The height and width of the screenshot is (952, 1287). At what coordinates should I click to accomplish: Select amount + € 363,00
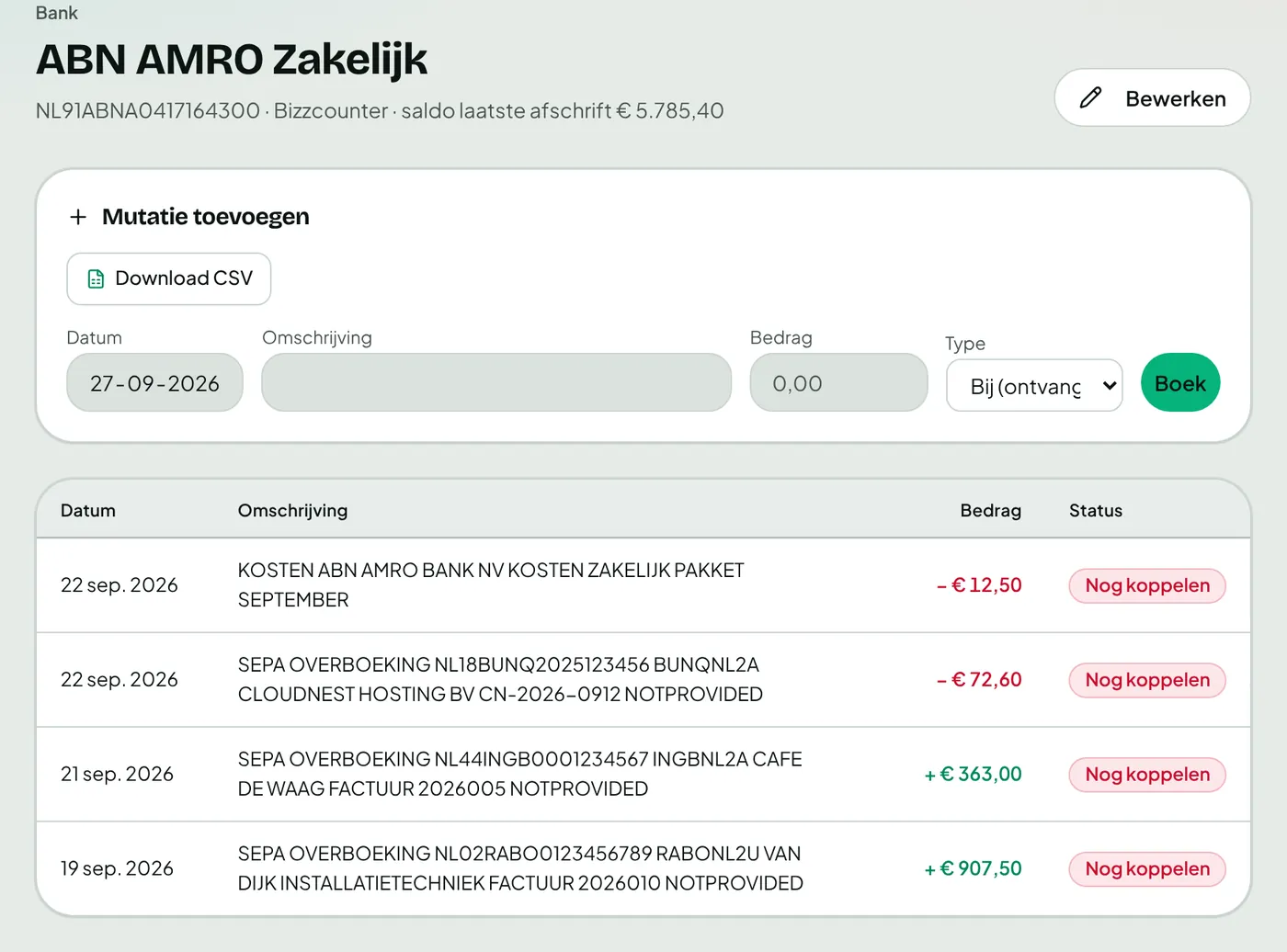click(973, 775)
